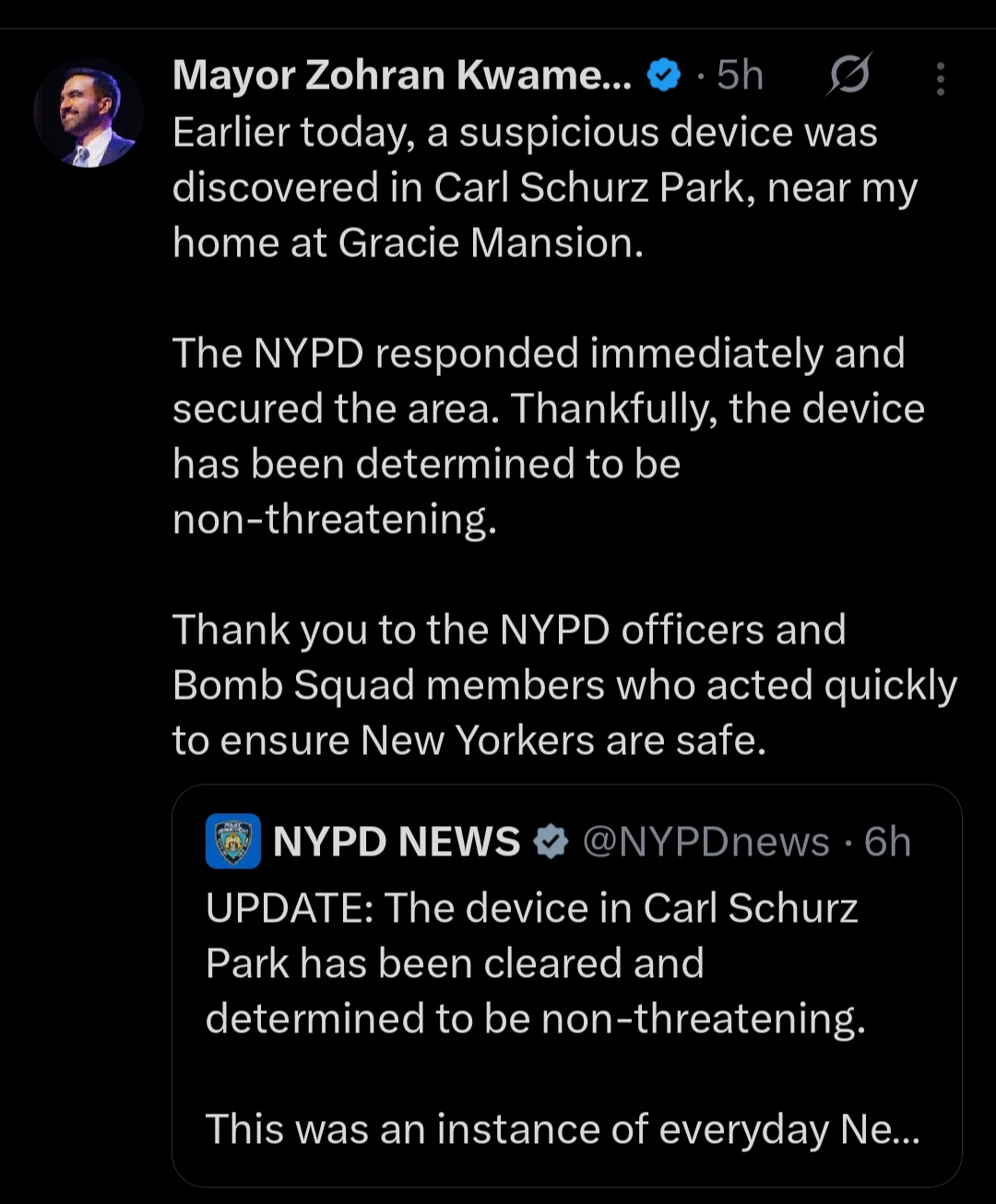The width and height of the screenshot is (996, 1204).
Task: Click the NYPD NEWS verified badge
Action: click(551, 842)
